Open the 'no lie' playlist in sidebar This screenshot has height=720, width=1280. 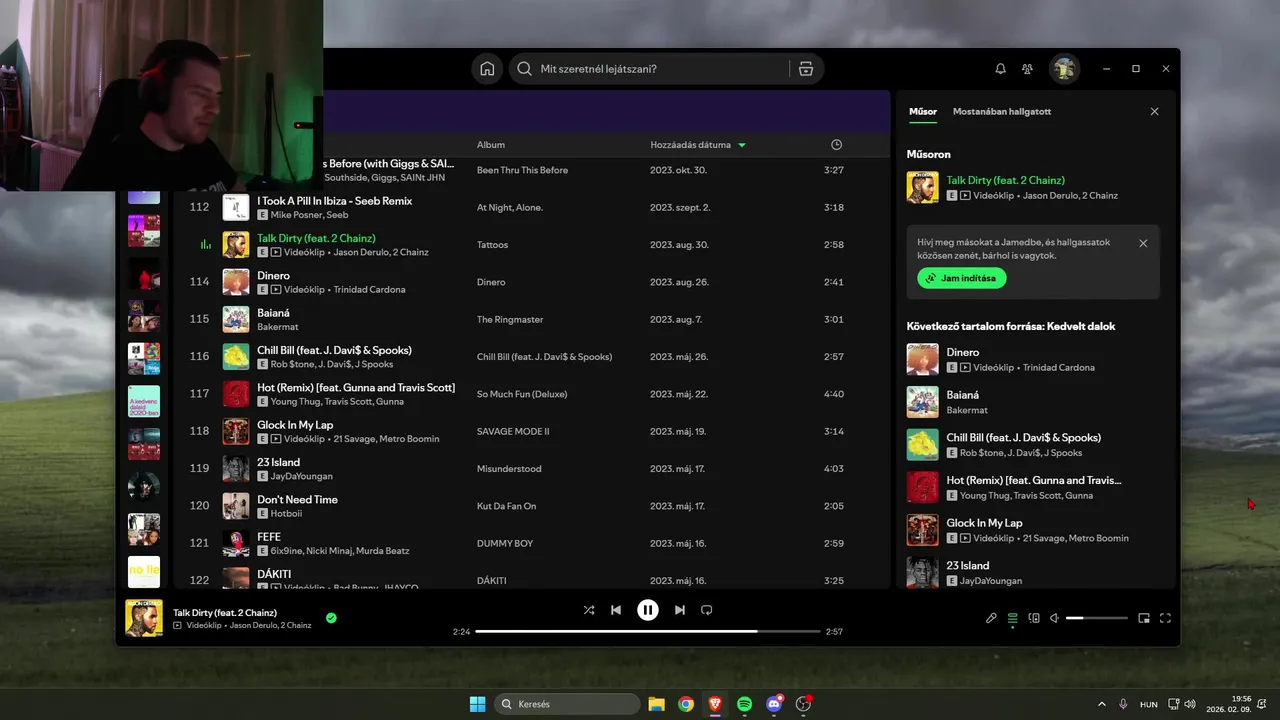click(x=144, y=572)
